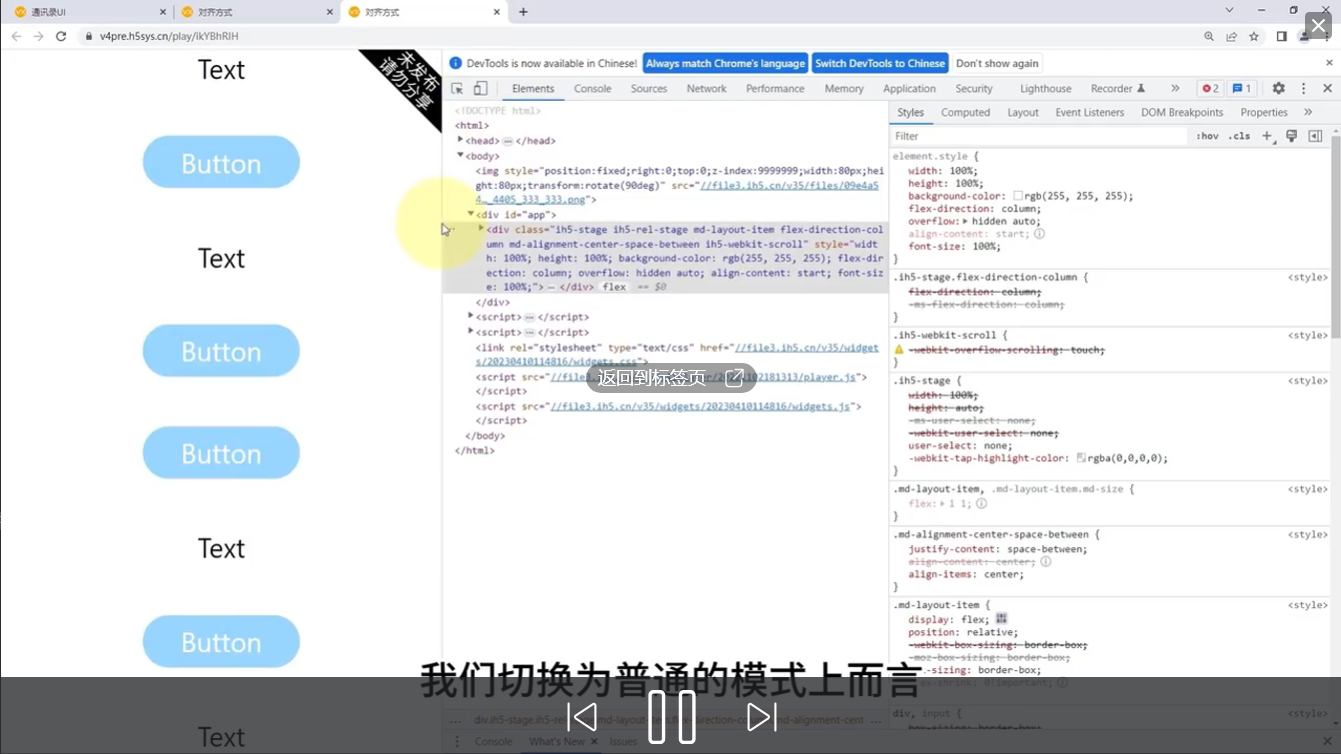
Task: Go back with the browser back arrow
Action: click(x=16, y=36)
